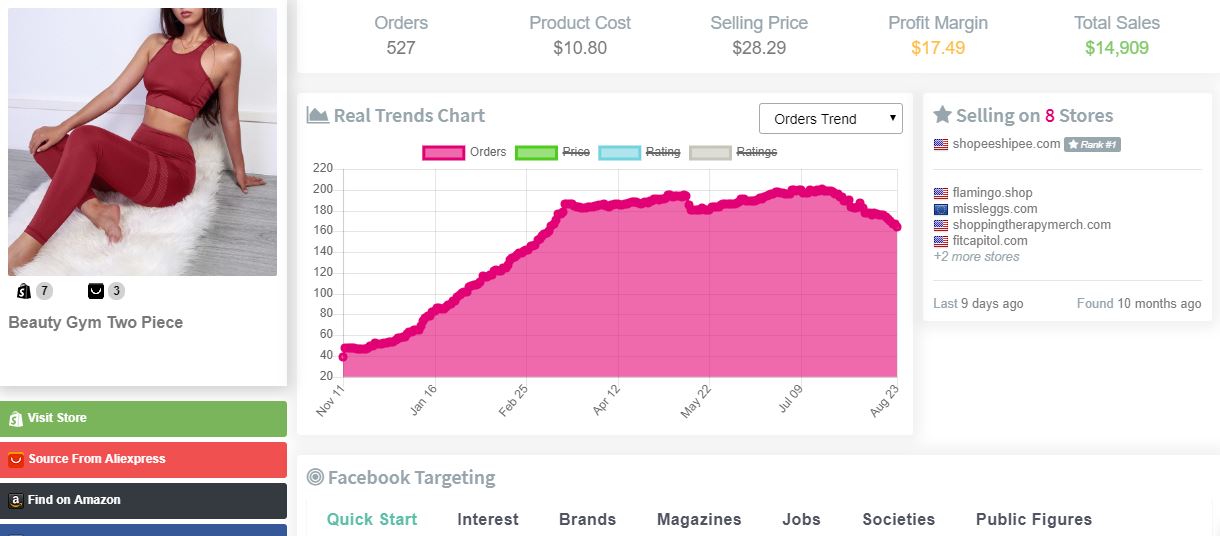Open the Orders Trend dropdown
This screenshot has height=536, width=1220.
830,118
